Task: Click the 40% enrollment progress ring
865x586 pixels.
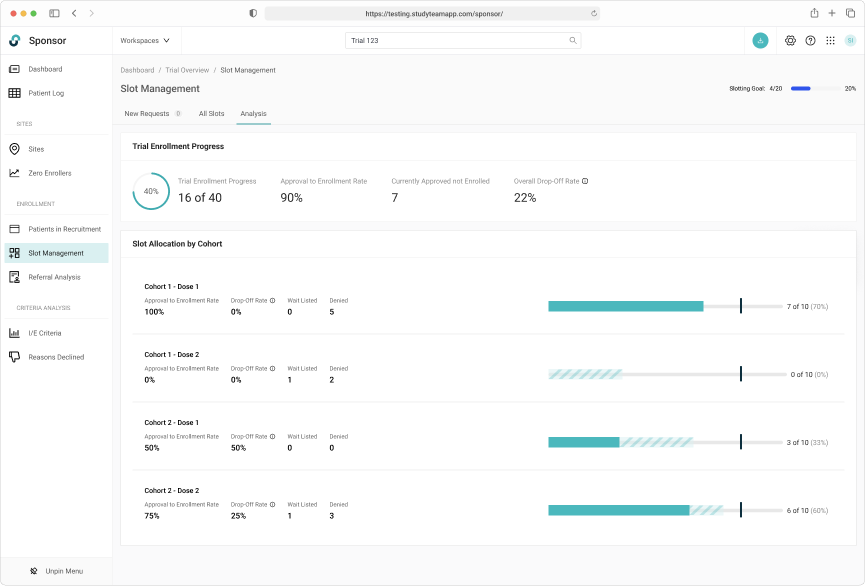Action: tap(151, 191)
